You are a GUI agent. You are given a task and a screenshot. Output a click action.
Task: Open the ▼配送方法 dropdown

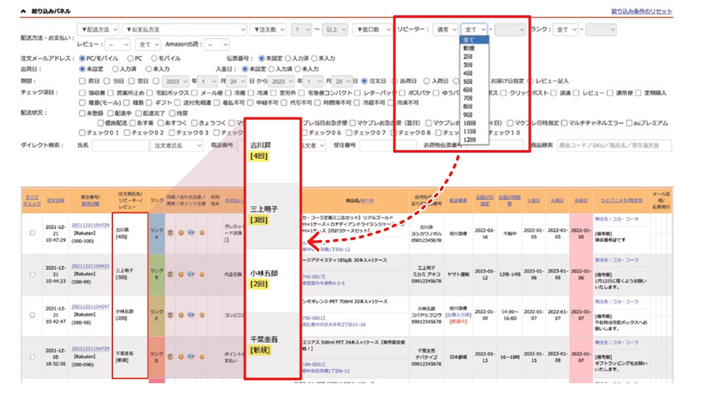click(98, 30)
